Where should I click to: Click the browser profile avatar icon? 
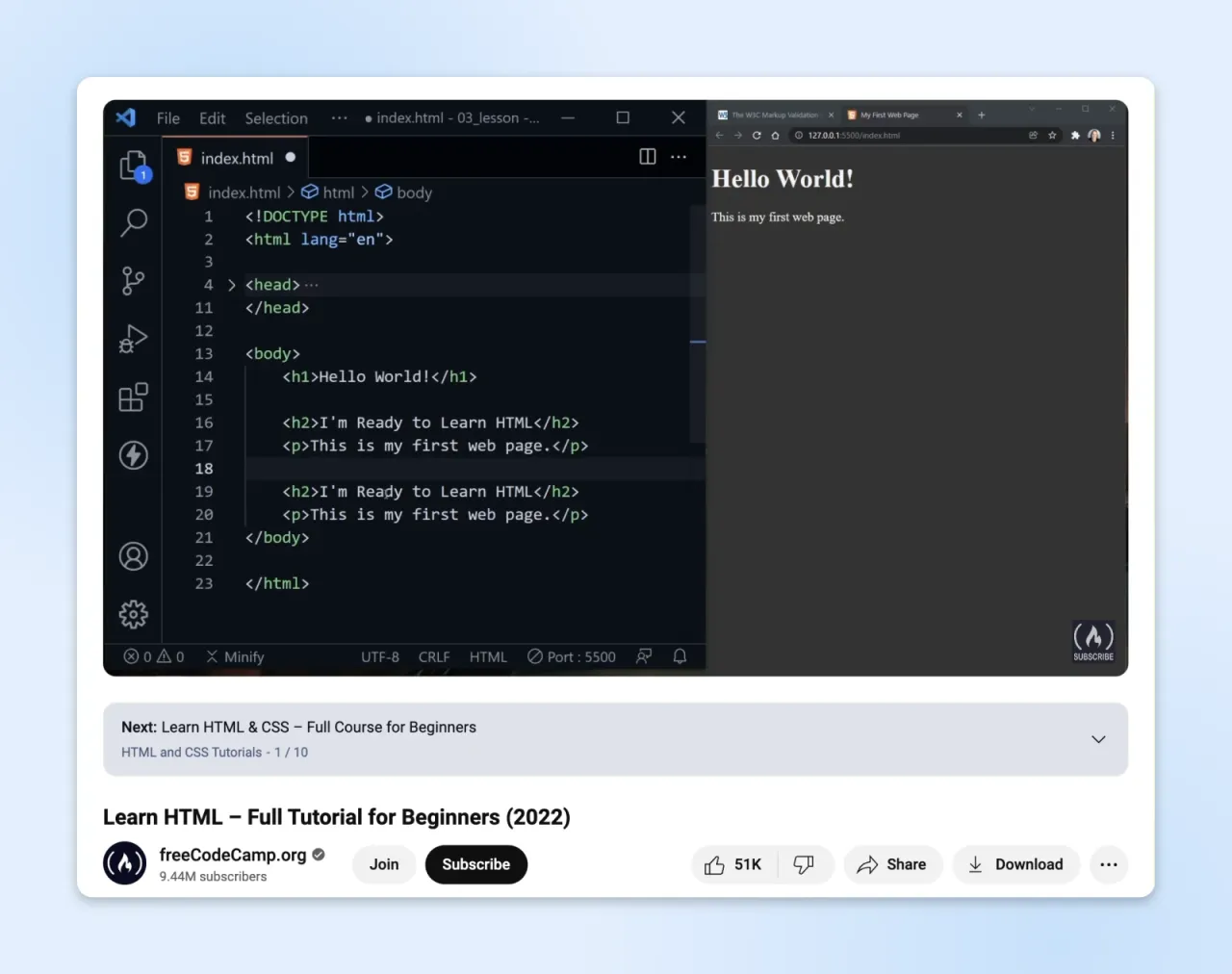tap(1094, 136)
